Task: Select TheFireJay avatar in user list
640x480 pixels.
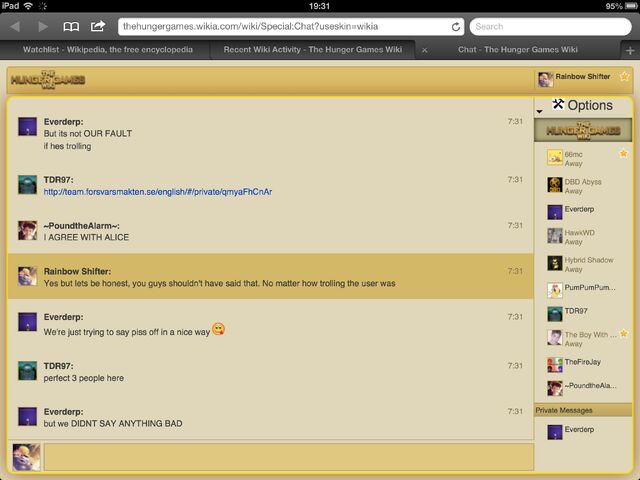Action: click(x=555, y=365)
